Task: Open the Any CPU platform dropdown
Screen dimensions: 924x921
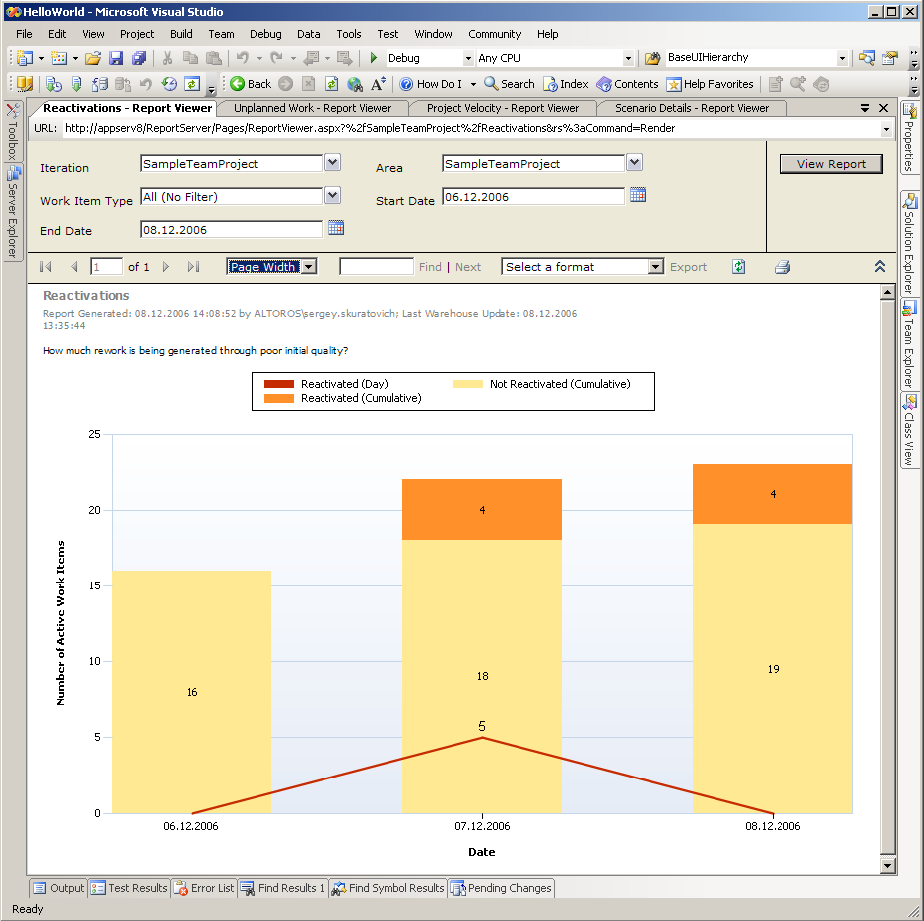Action: point(628,58)
